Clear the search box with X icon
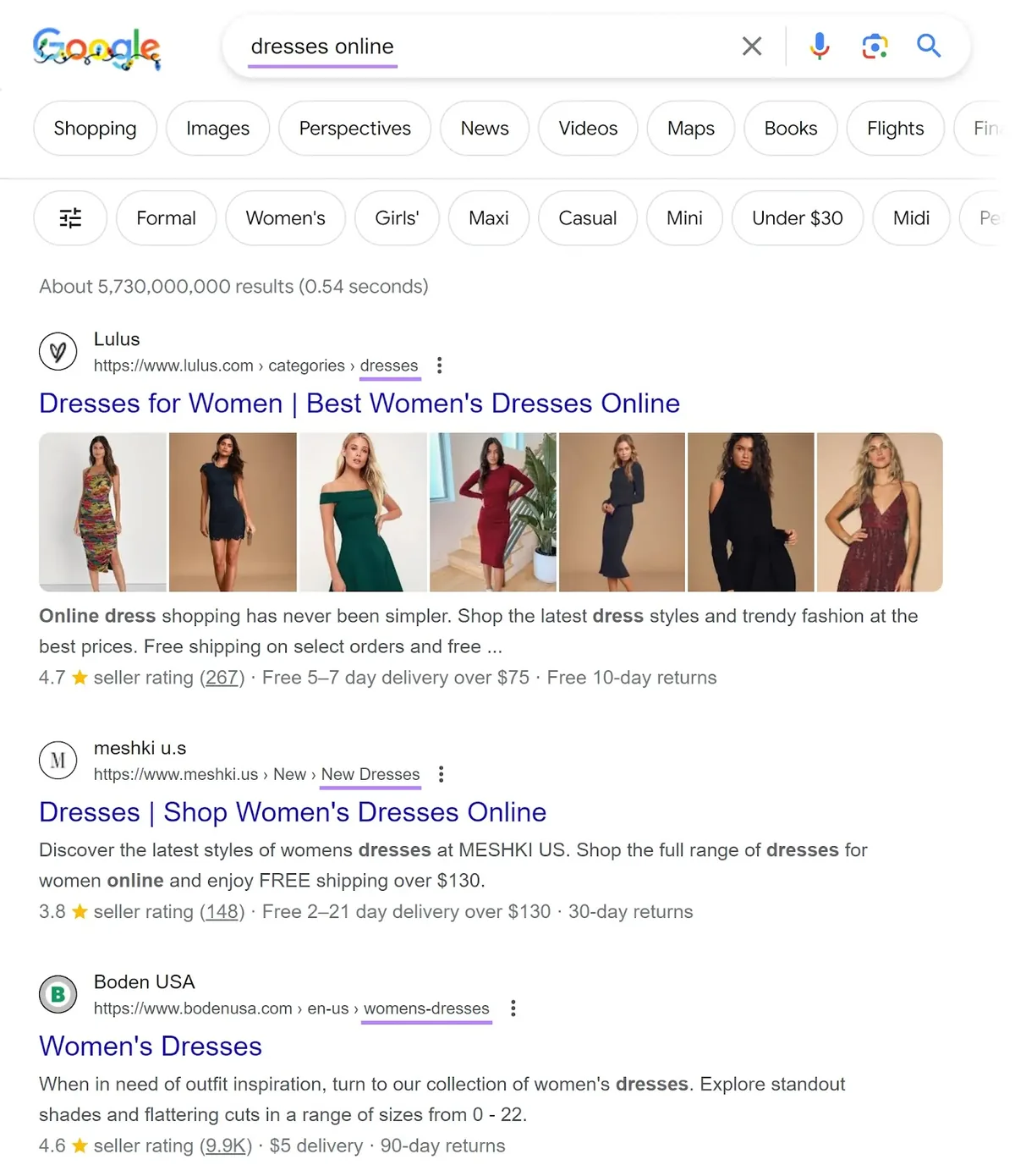Image resolution: width=1015 pixels, height=1176 pixels. (752, 46)
